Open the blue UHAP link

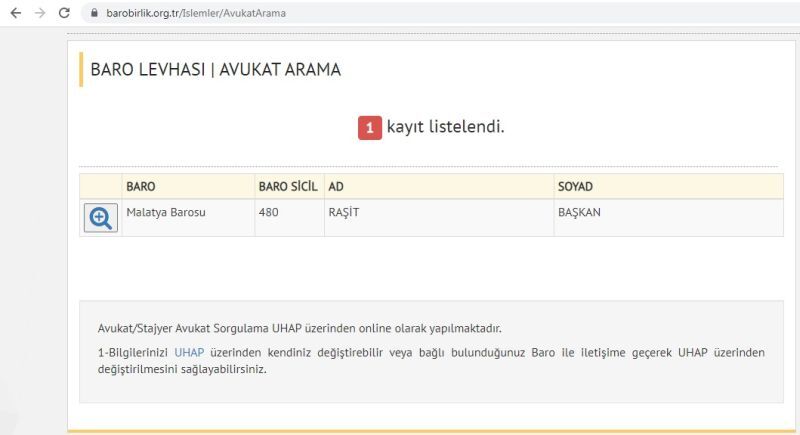189,352
